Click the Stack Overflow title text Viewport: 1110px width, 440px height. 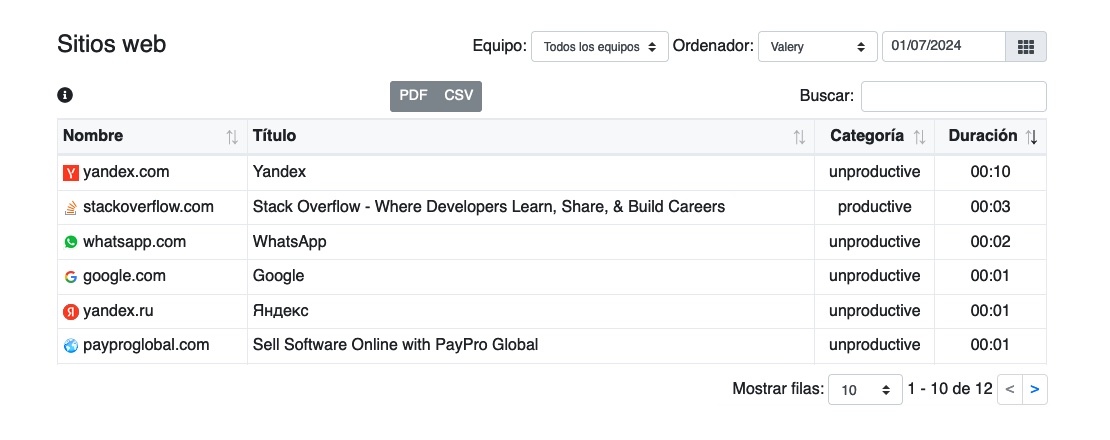tap(488, 207)
